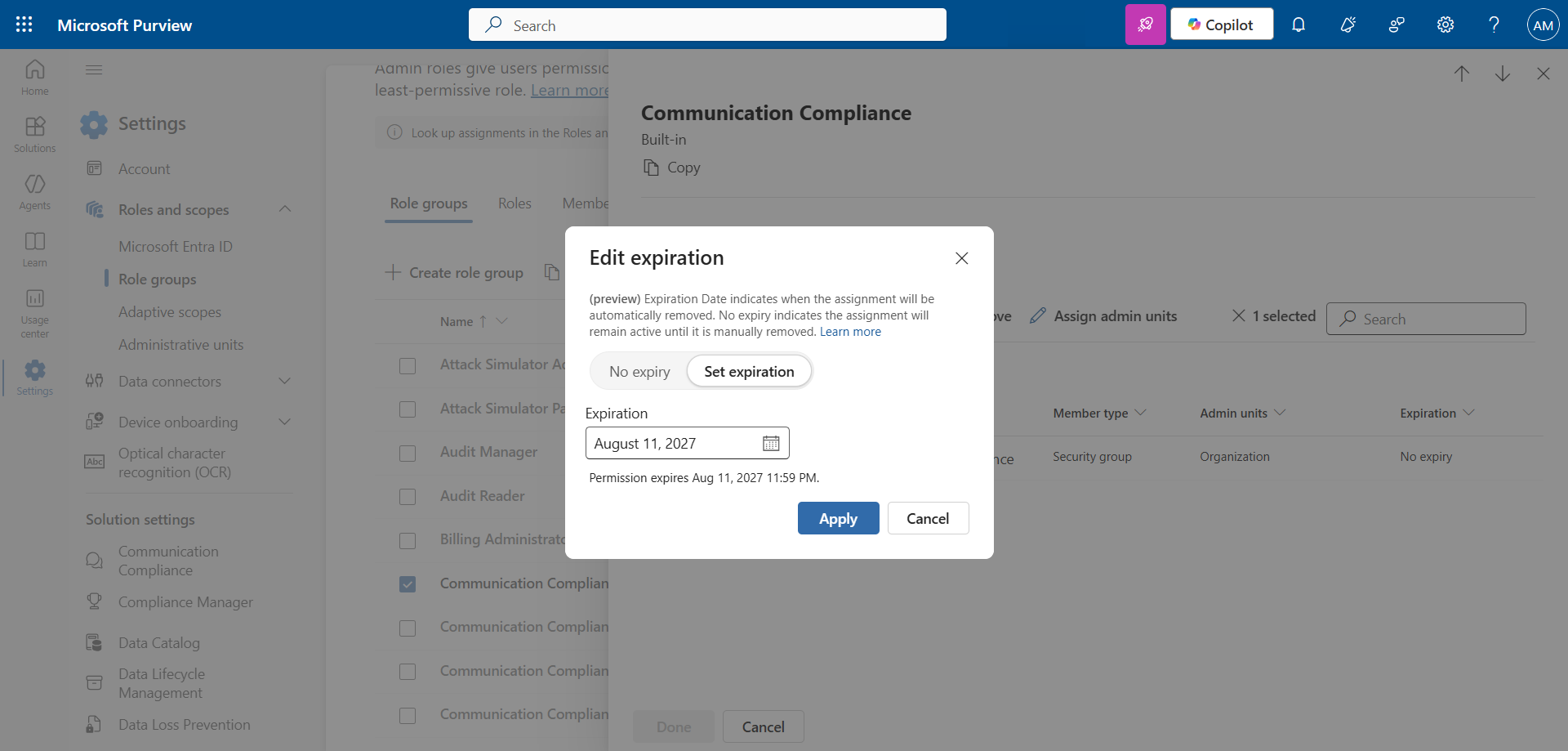Open the Name column sort dropdown

click(502, 321)
